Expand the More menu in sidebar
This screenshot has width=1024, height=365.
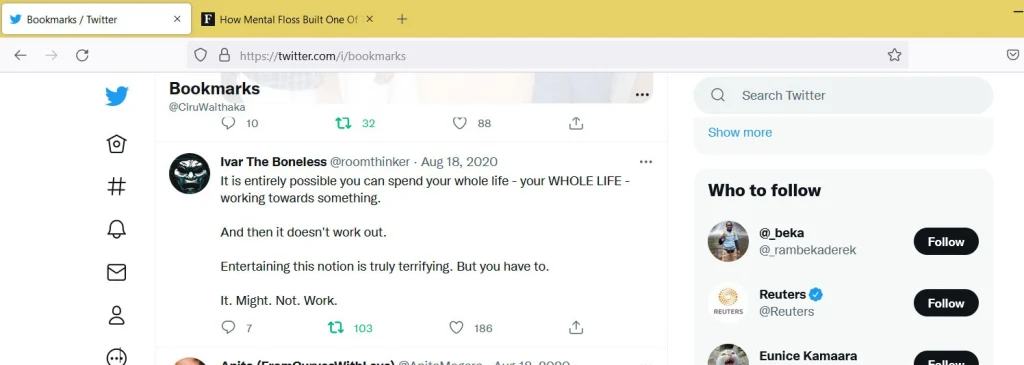click(116, 357)
